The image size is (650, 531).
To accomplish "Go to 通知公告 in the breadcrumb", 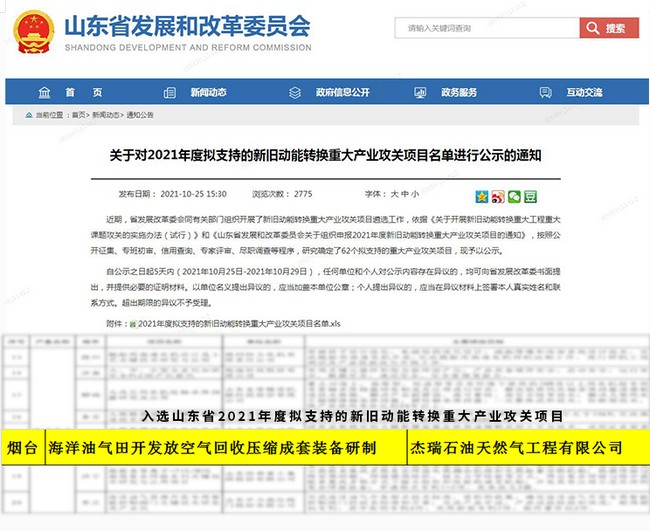I will click(x=140, y=115).
